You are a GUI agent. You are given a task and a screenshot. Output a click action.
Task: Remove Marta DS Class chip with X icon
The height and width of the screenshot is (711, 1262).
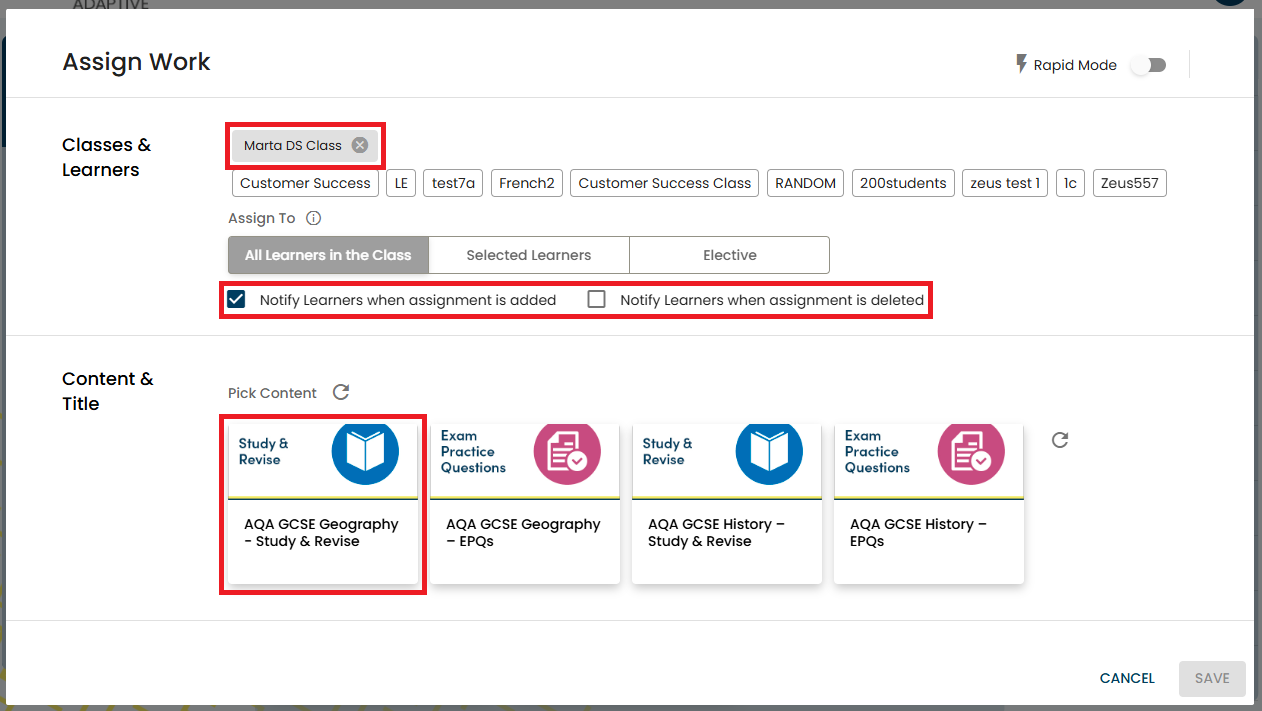pos(360,145)
